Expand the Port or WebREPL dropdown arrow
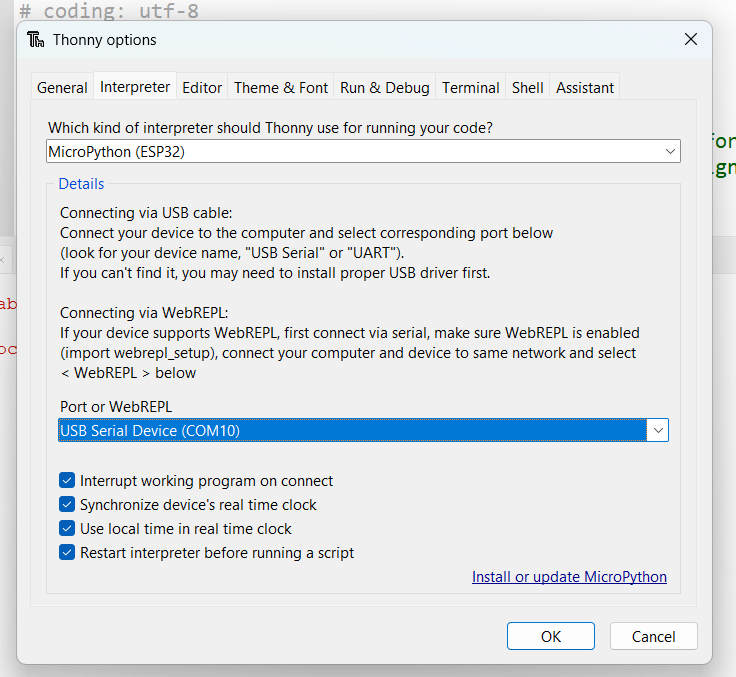This screenshot has height=677, width=736. click(657, 430)
